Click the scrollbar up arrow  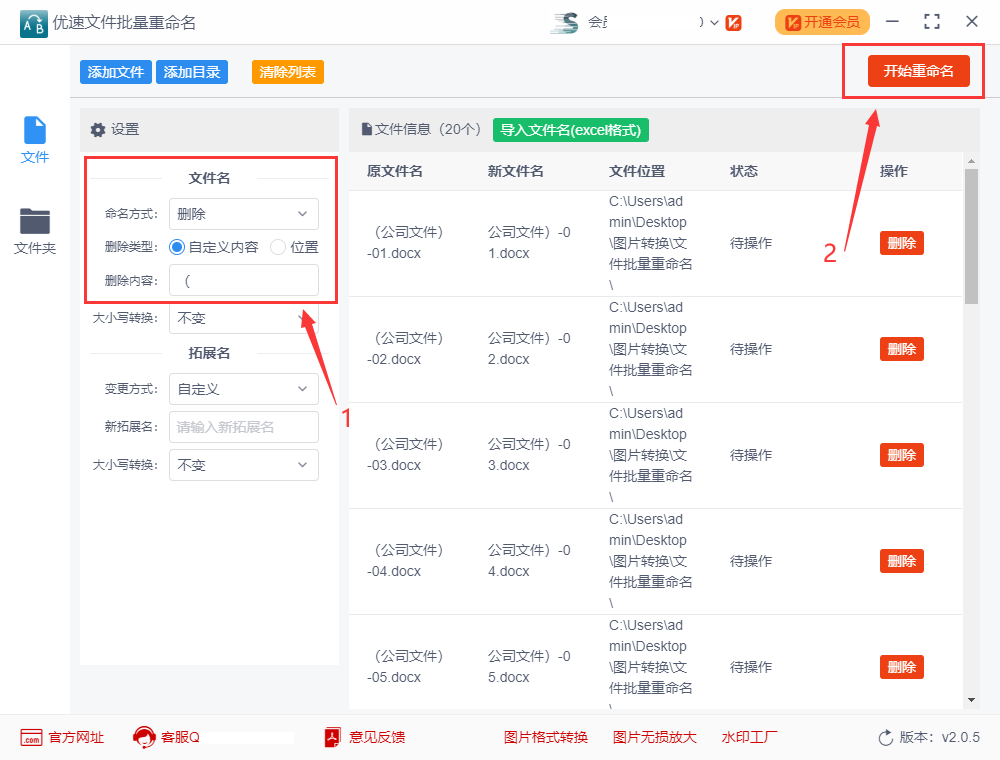tap(971, 161)
